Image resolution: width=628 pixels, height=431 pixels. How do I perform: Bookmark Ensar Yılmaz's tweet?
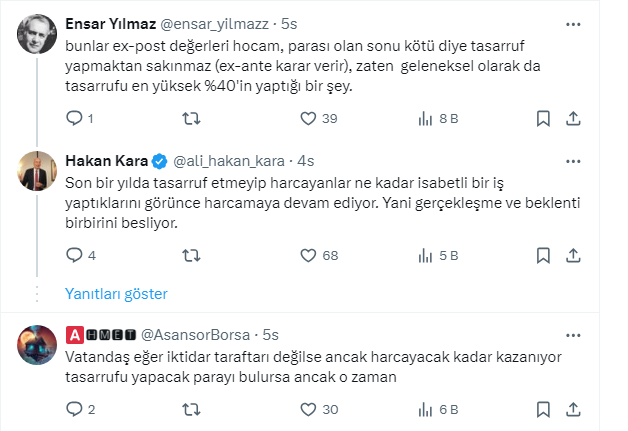coord(542,119)
